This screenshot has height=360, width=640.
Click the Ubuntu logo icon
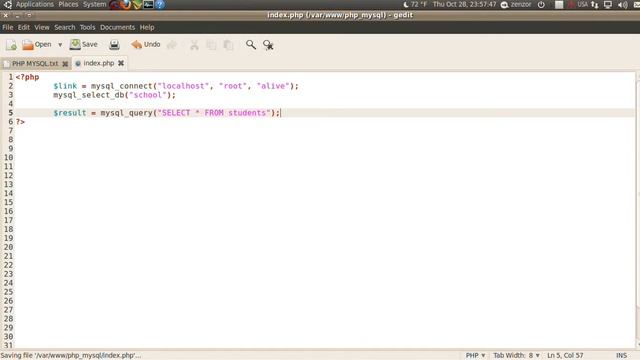click(8, 4)
